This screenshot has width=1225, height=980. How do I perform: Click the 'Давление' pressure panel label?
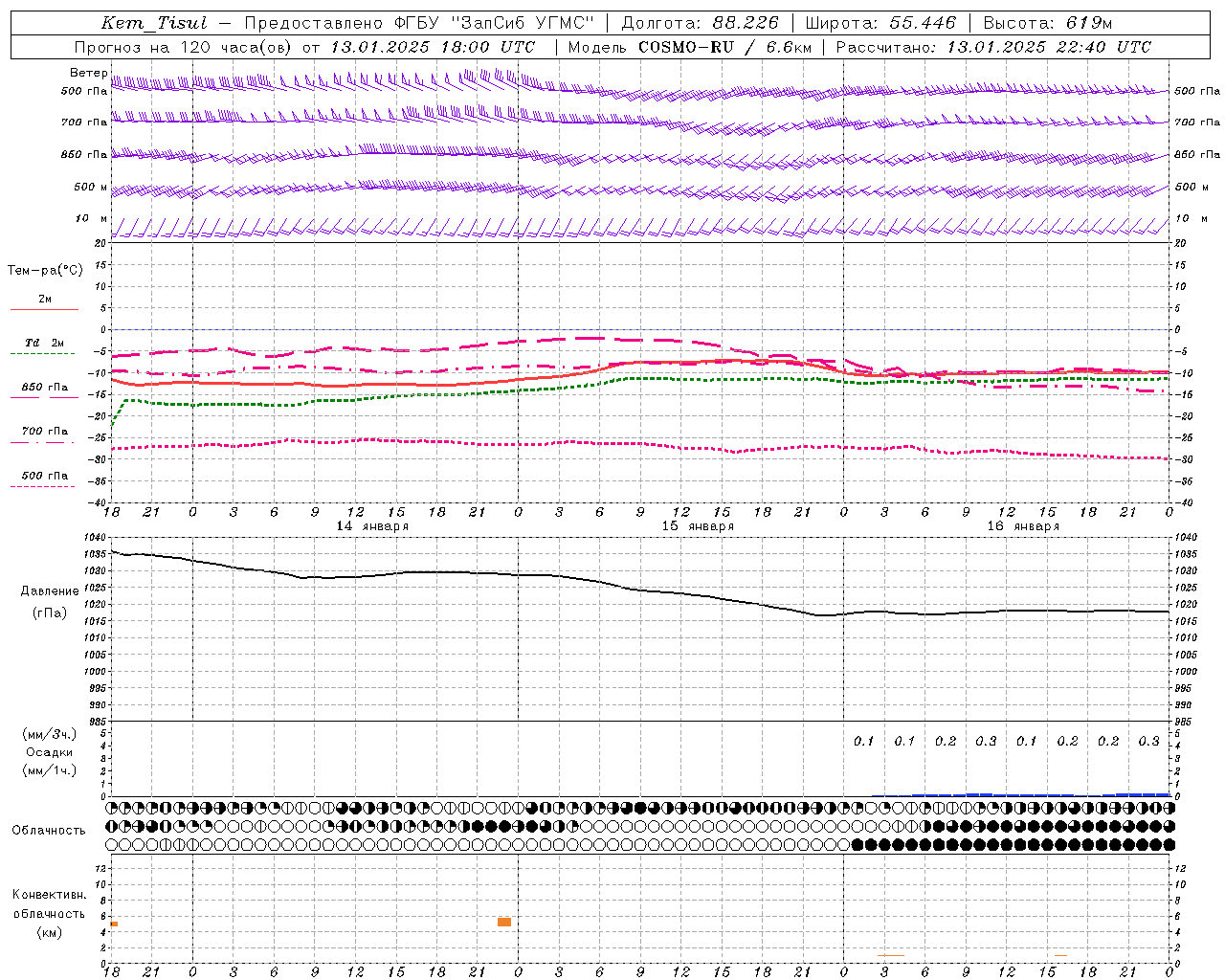coord(50,591)
